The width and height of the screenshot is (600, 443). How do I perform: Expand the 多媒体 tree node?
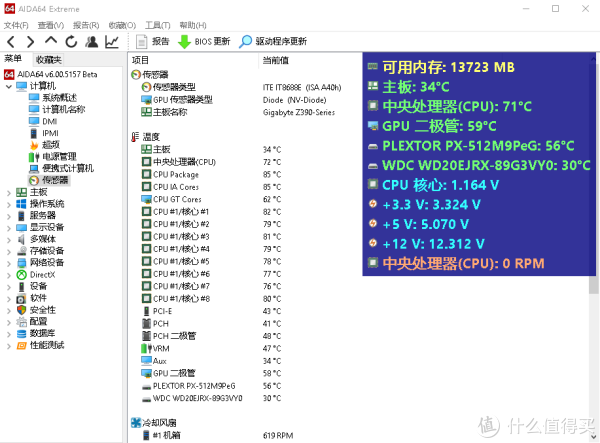pyautogui.click(x=8, y=240)
